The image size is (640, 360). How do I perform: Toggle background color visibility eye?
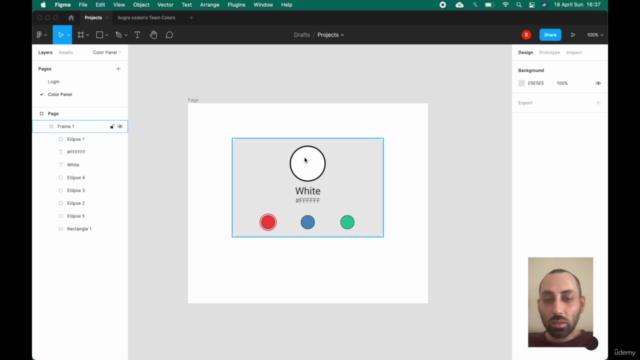point(598,83)
